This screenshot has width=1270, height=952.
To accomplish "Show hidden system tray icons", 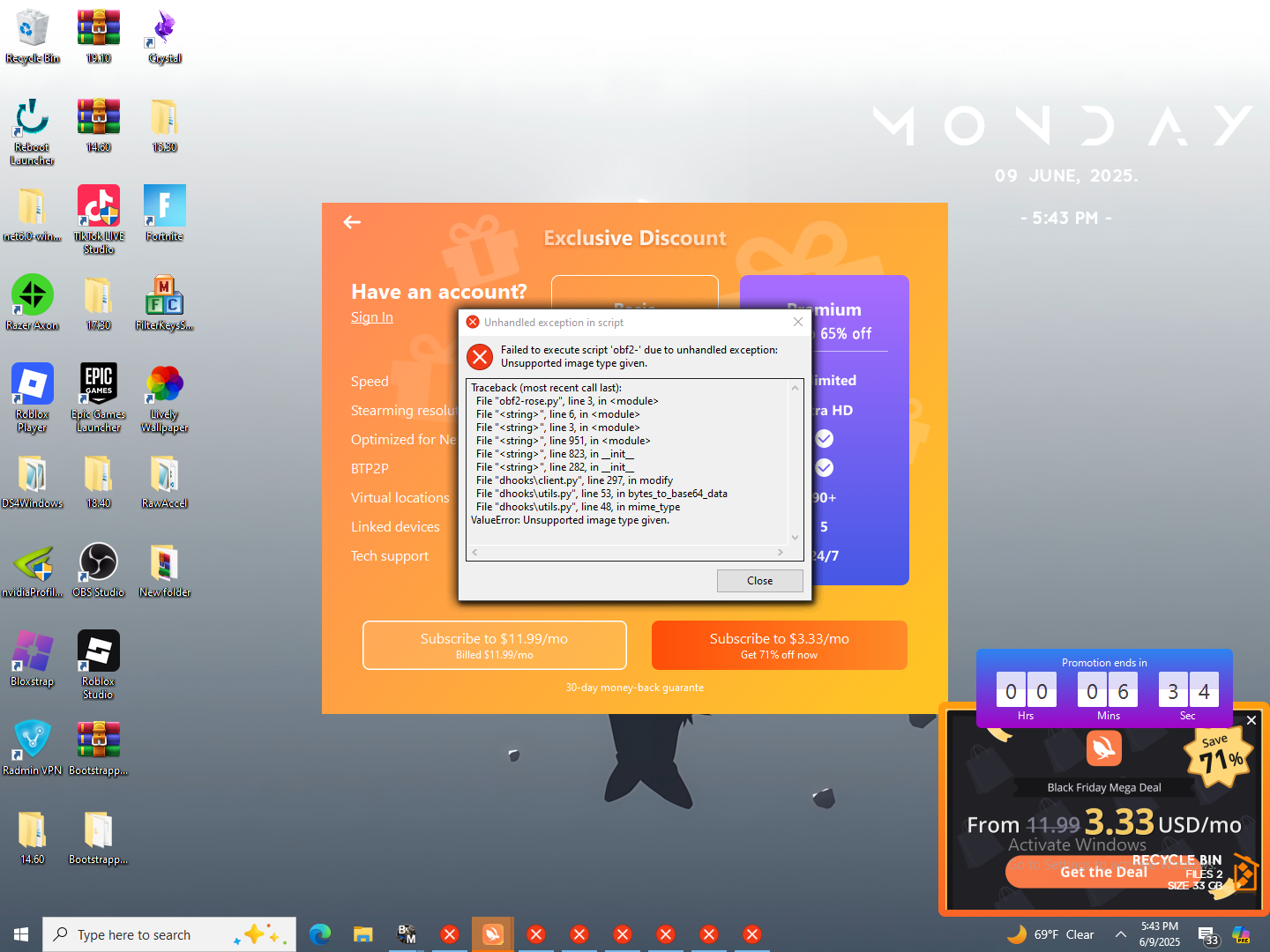I will tap(1120, 934).
